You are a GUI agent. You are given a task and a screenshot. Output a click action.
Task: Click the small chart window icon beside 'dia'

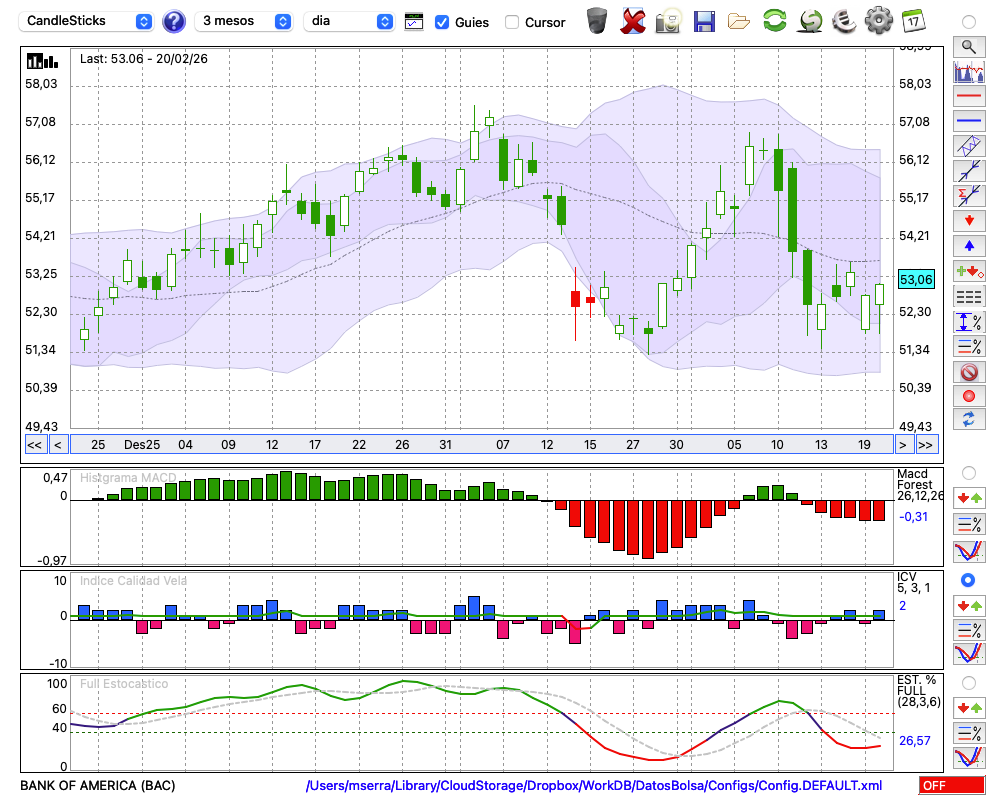(414, 22)
